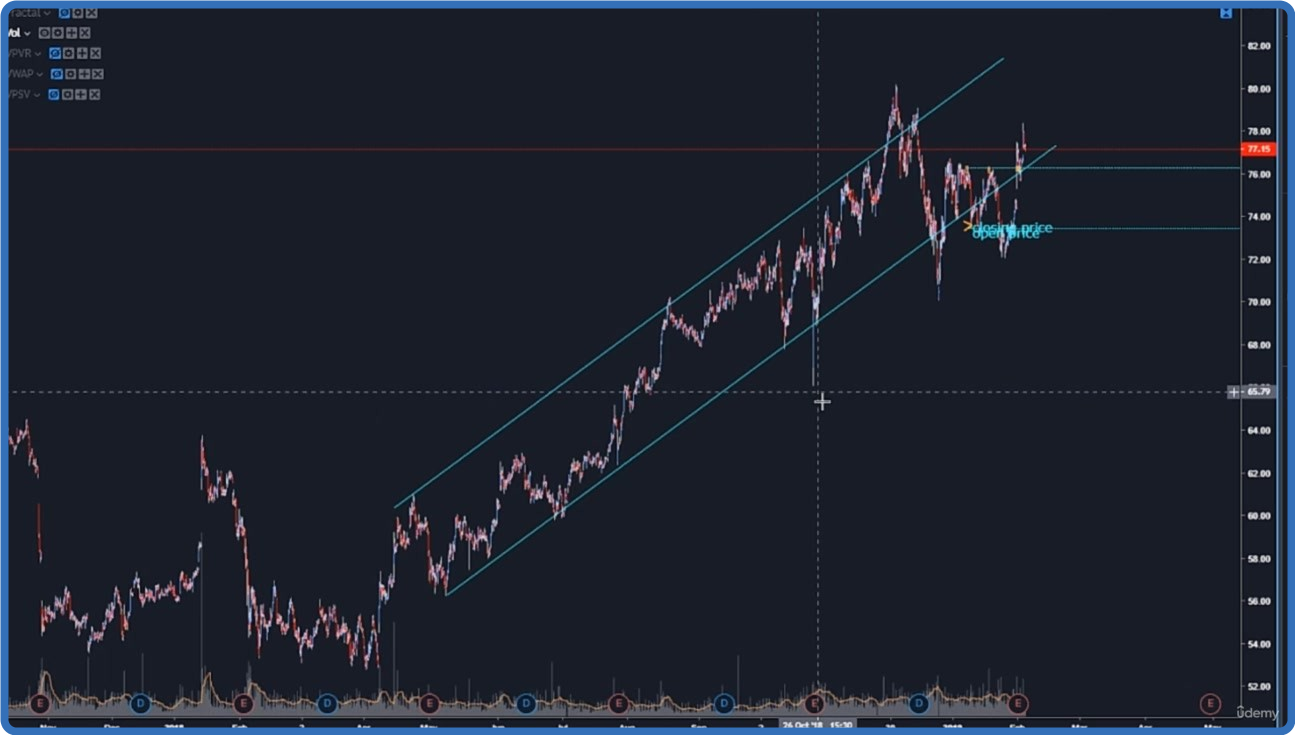Open settings for the Fractal indicator

click(78, 13)
